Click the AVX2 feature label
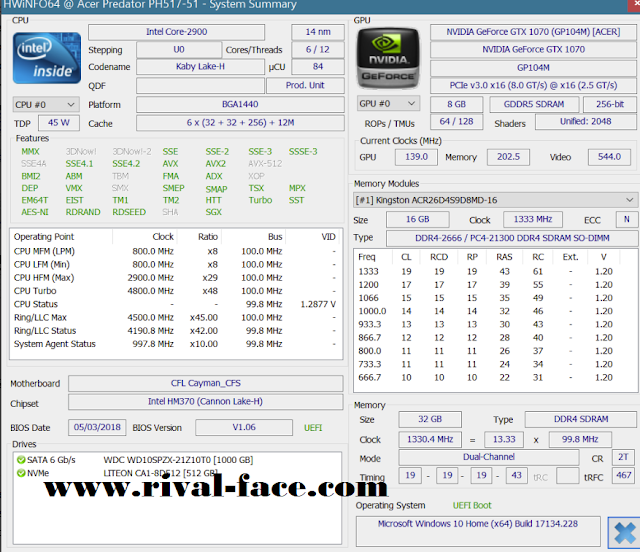 tap(216, 164)
